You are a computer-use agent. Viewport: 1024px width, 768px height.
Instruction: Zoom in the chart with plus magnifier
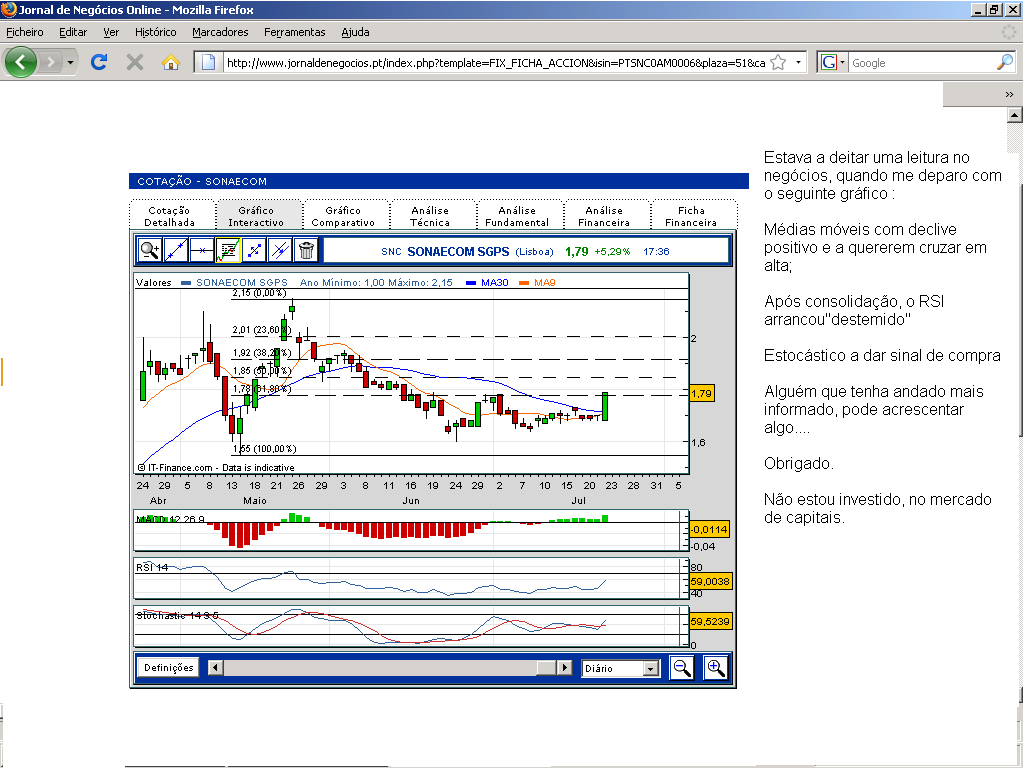pos(716,668)
